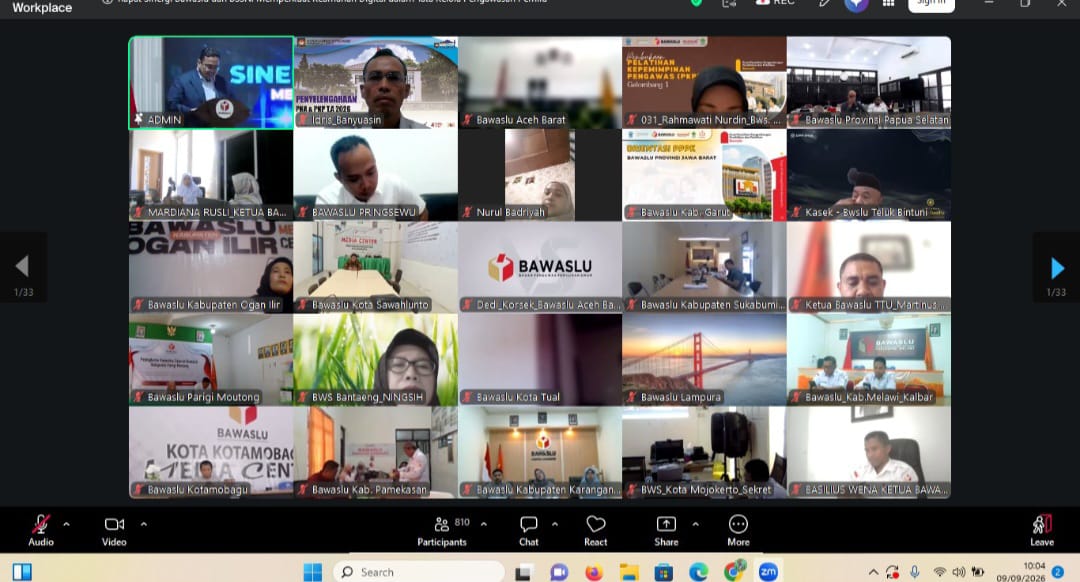Image resolution: width=1080 pixels, height=582 pixels.
Task: Select the Bawaslu Parigi Moutong tile
Action: tap(211, 360)
